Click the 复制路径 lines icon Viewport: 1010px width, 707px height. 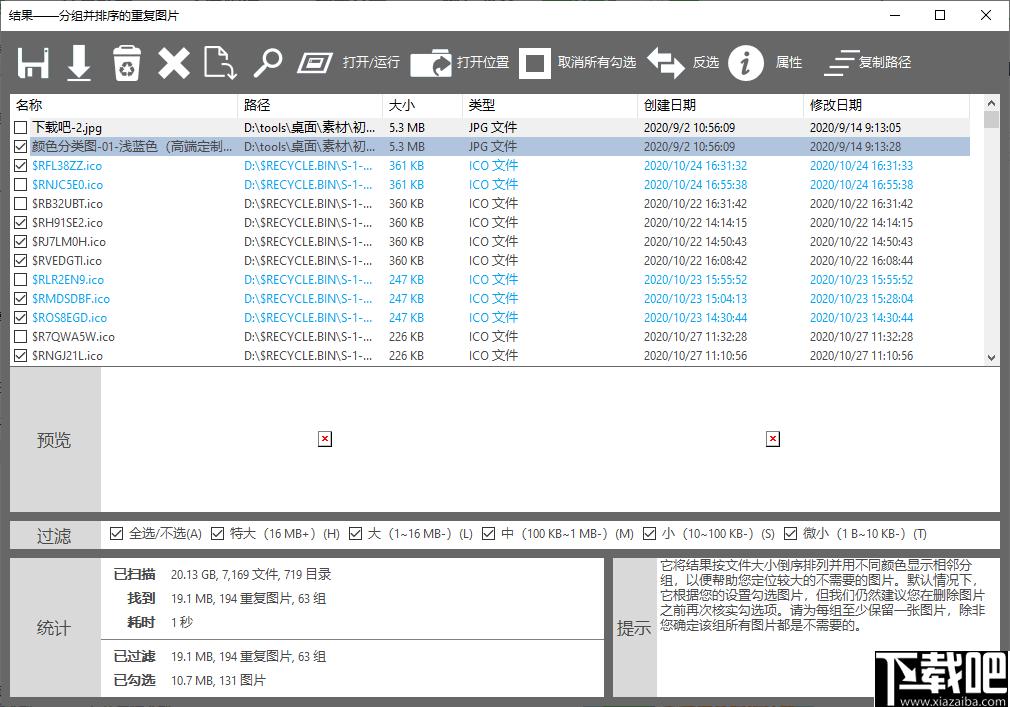click(x=841, y=62)
